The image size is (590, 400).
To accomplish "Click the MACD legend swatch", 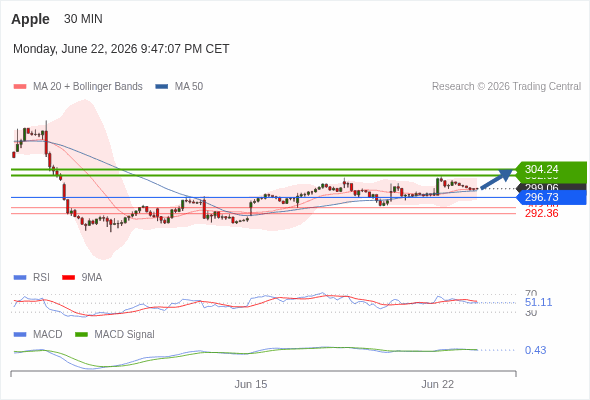I will coord(20,335).
